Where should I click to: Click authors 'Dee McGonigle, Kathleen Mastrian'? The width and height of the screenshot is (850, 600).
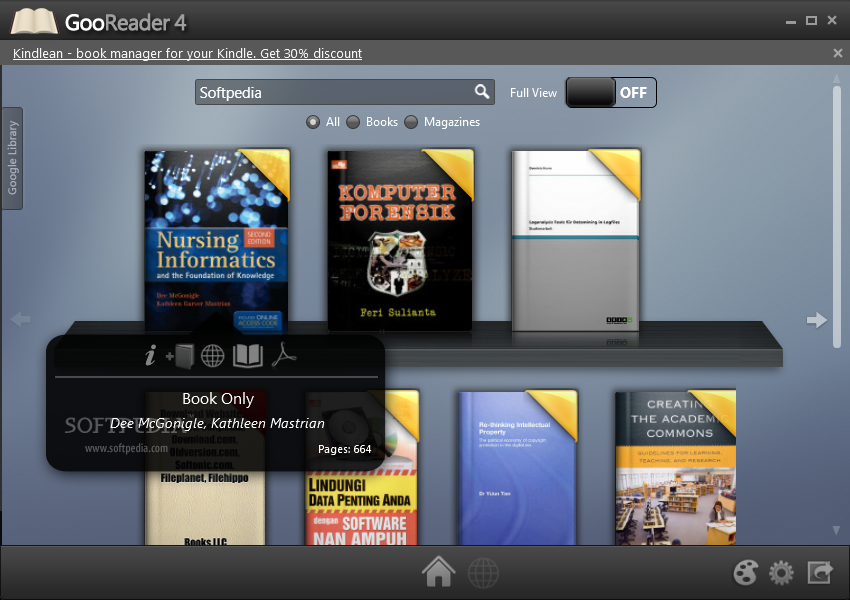tap(217, 423)
